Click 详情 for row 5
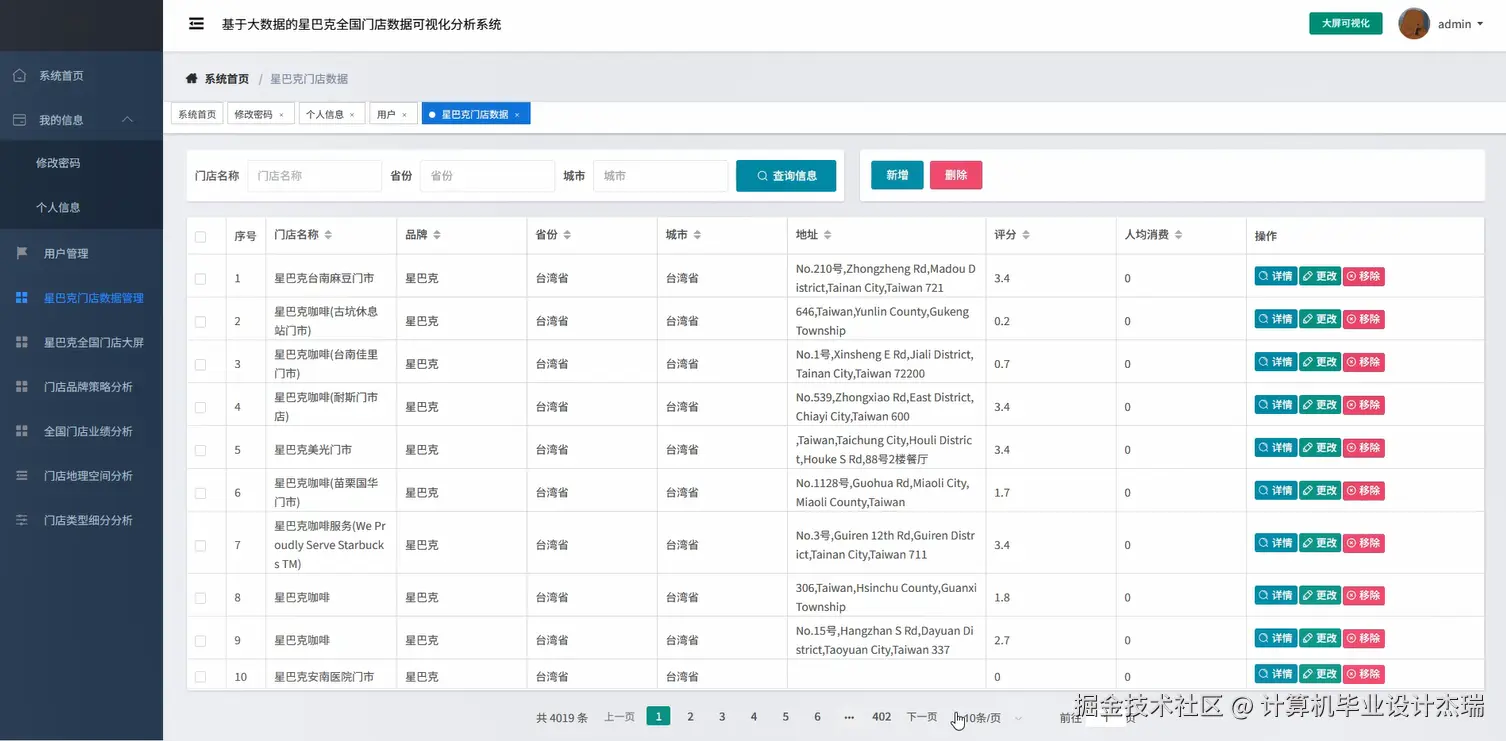This screenshot has width=1506, height=741. [x=1276, y=448]
